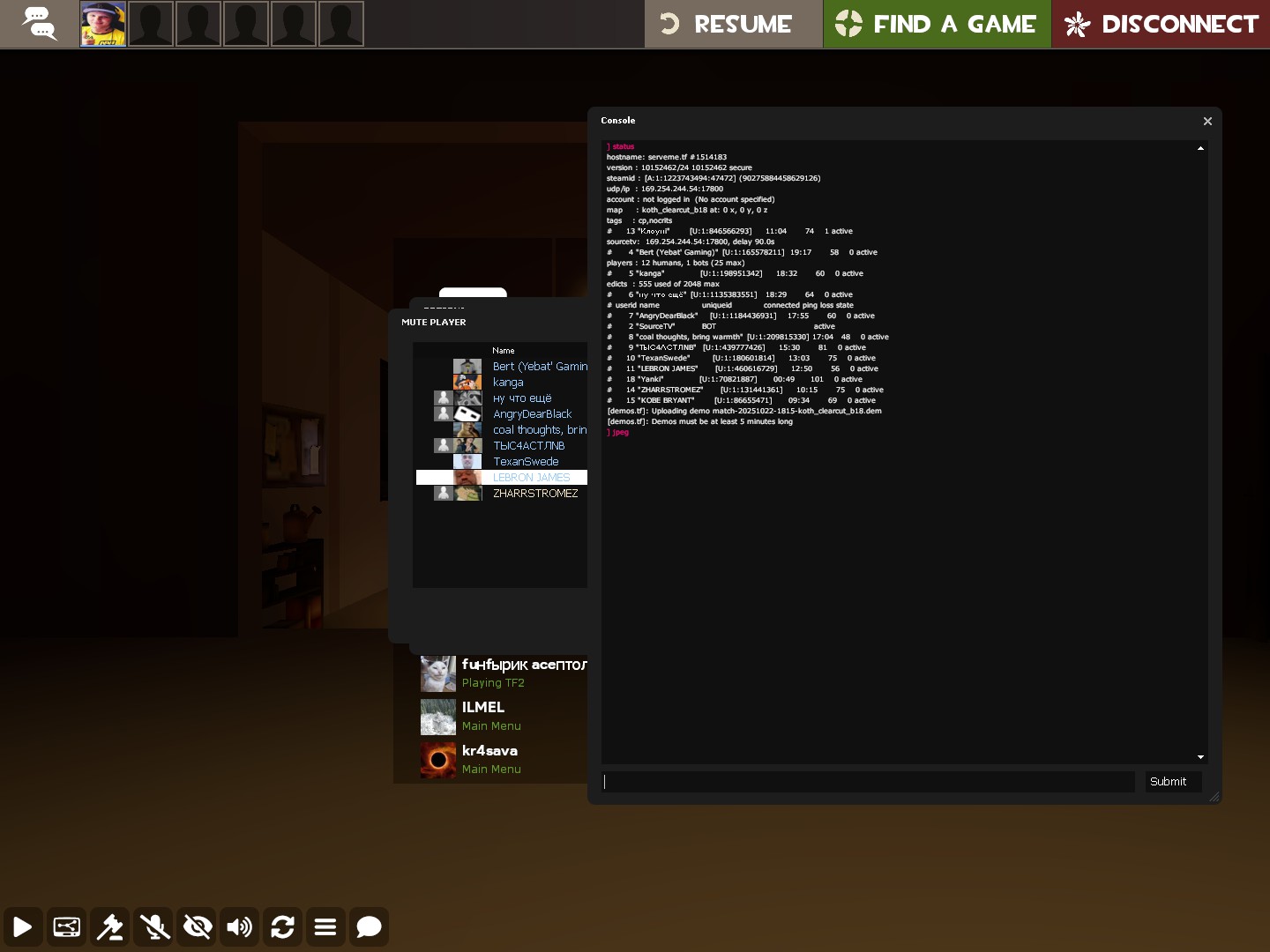This screenshot has height=952, width=1270.
Task: Open the three-line menu icon
Action: [x=325, y=927]
